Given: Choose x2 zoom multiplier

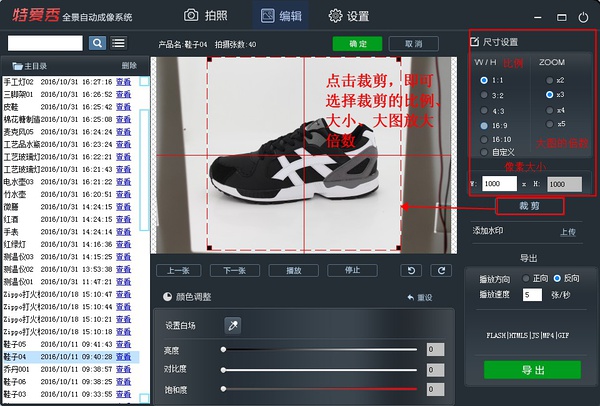Looking at the screenshot, I should (549, 80).
